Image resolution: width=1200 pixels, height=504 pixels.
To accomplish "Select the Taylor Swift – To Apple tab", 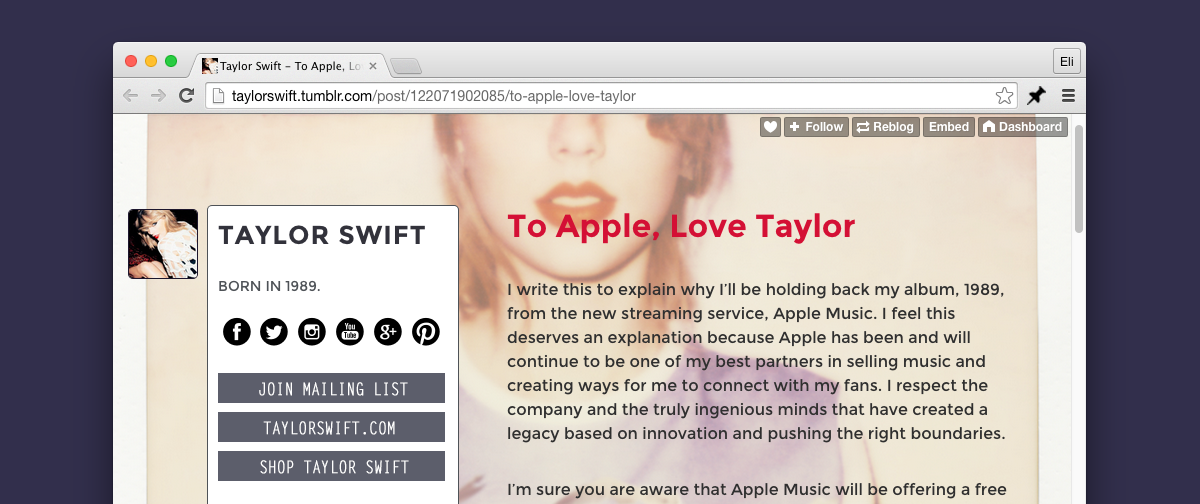I will [289, 66].
